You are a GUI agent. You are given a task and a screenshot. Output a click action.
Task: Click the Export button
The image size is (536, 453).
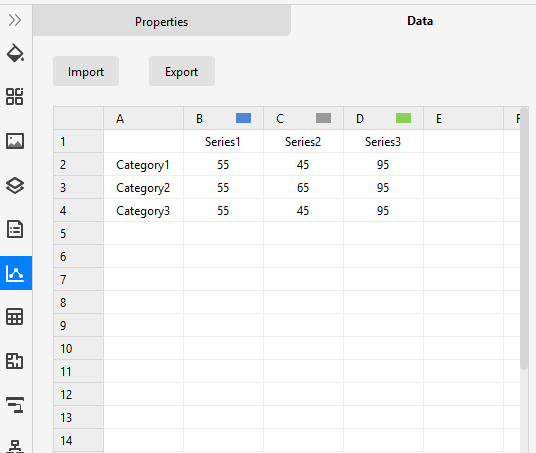pos(182,71)
